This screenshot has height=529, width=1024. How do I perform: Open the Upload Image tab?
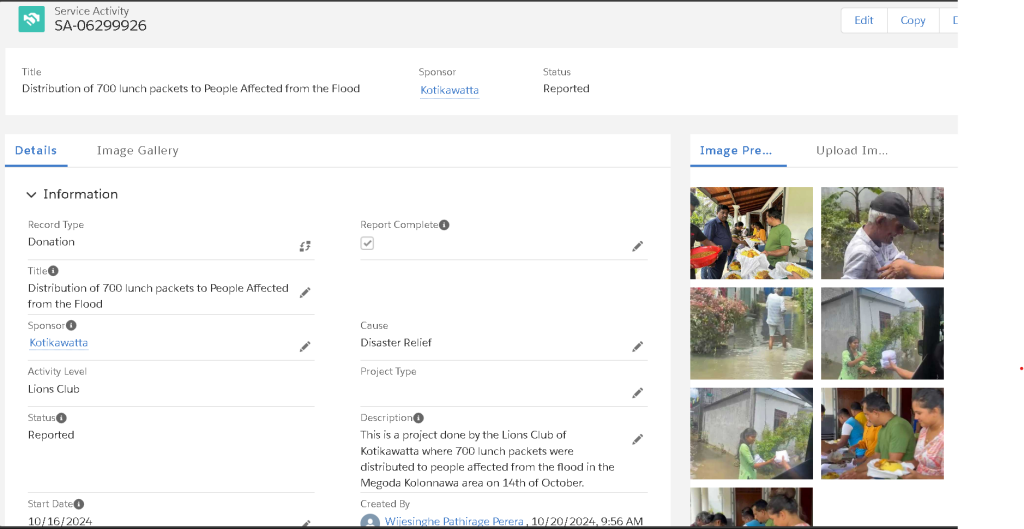852,150
